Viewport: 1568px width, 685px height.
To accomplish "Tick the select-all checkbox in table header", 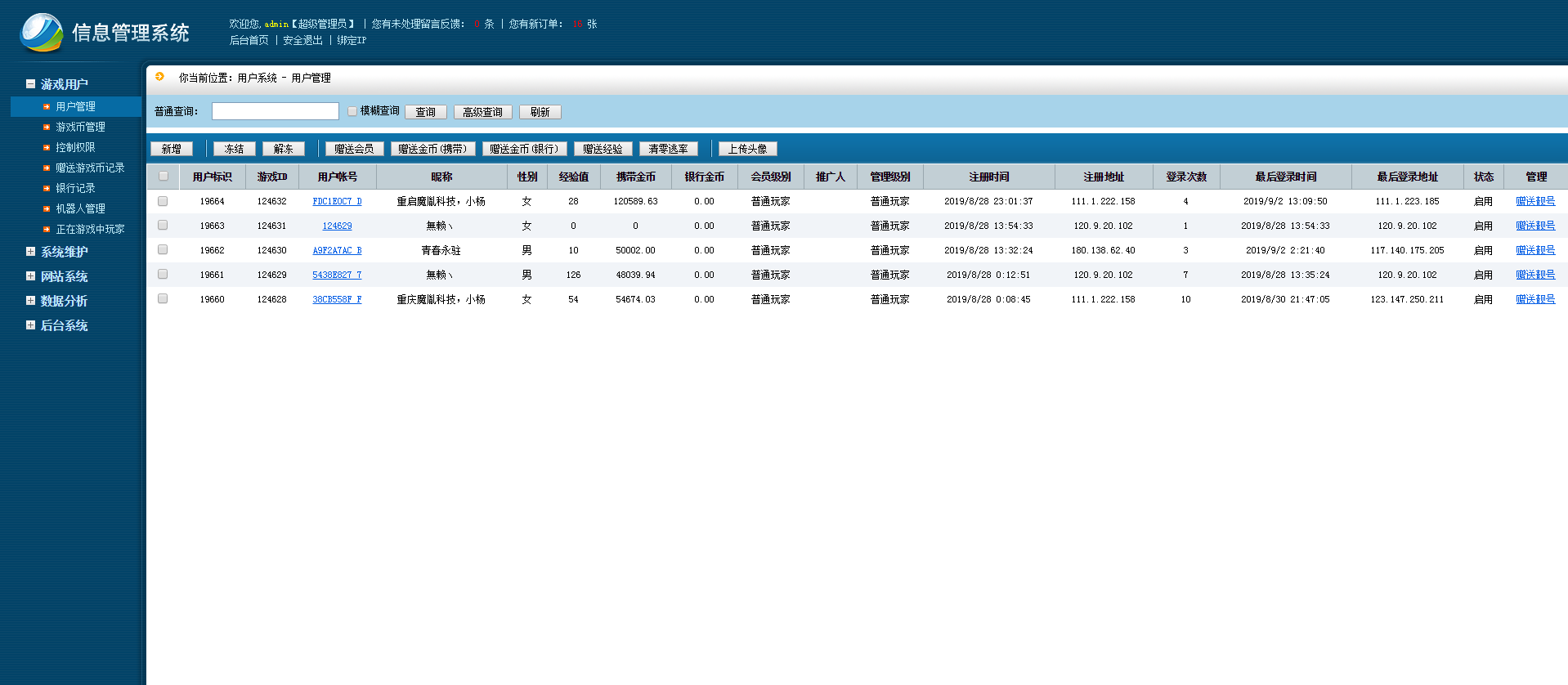I will pos(164,176).
